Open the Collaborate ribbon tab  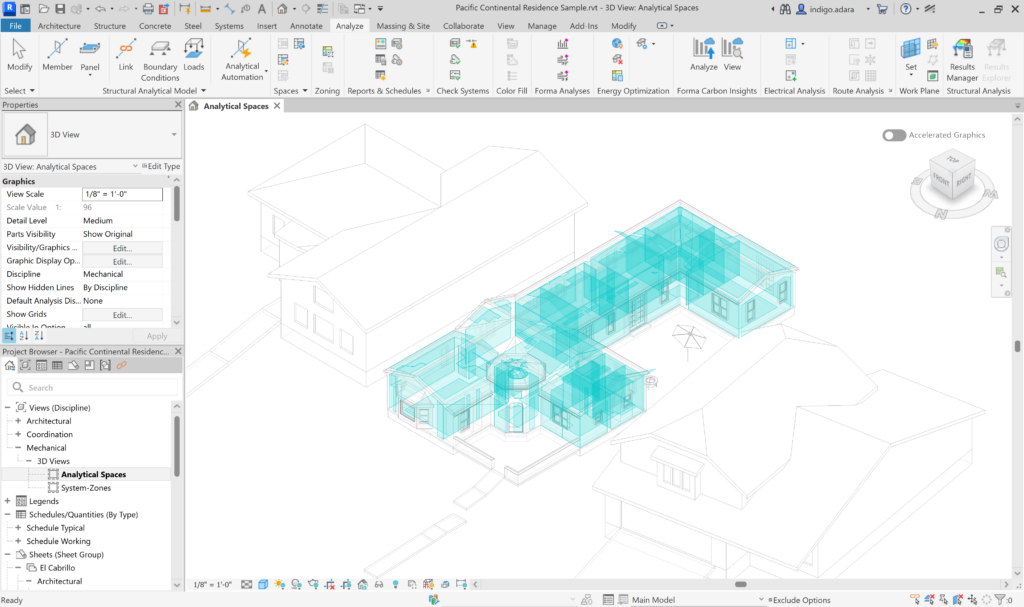click(463, 25)
